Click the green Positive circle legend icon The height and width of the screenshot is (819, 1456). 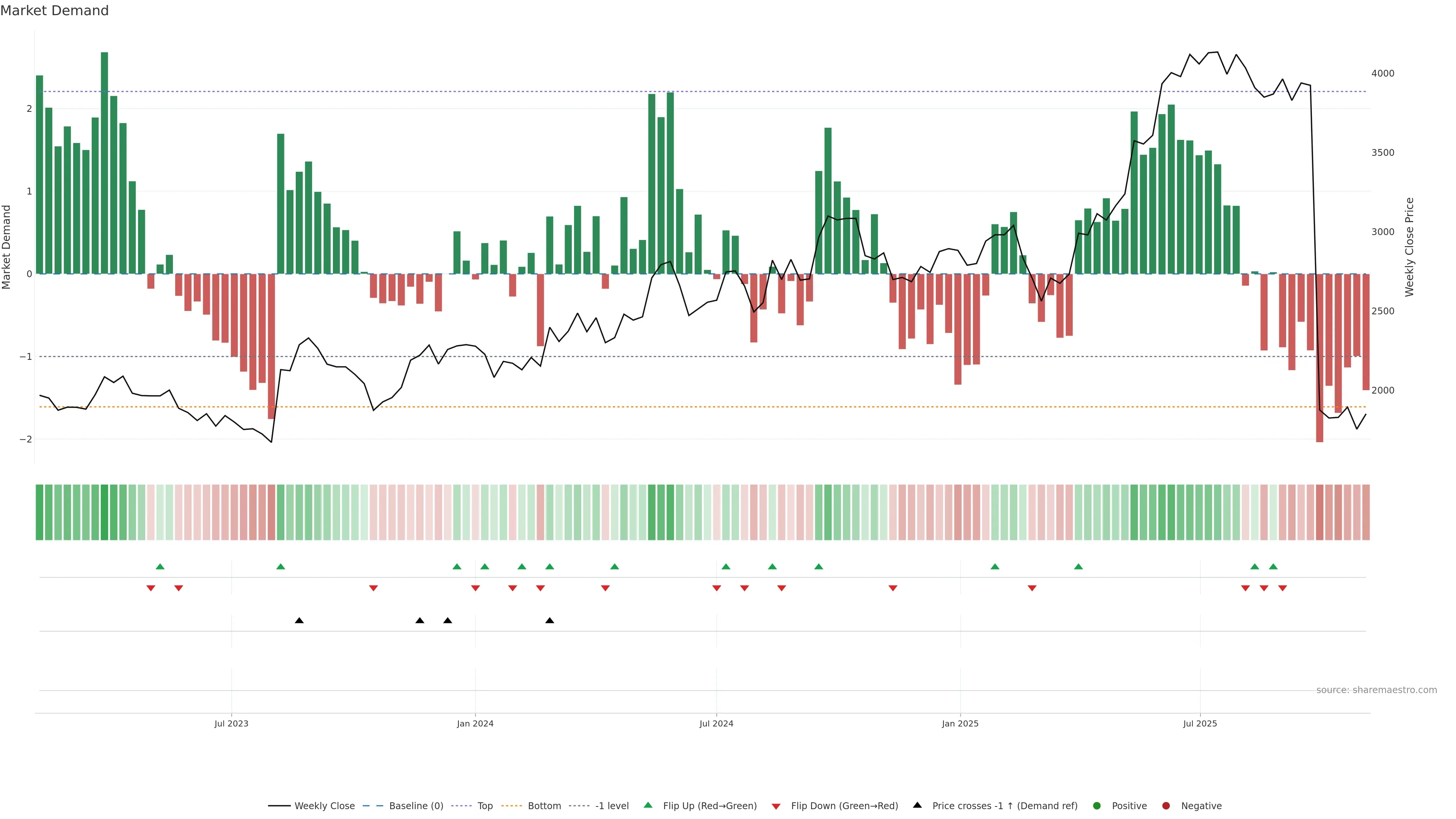1097,805
